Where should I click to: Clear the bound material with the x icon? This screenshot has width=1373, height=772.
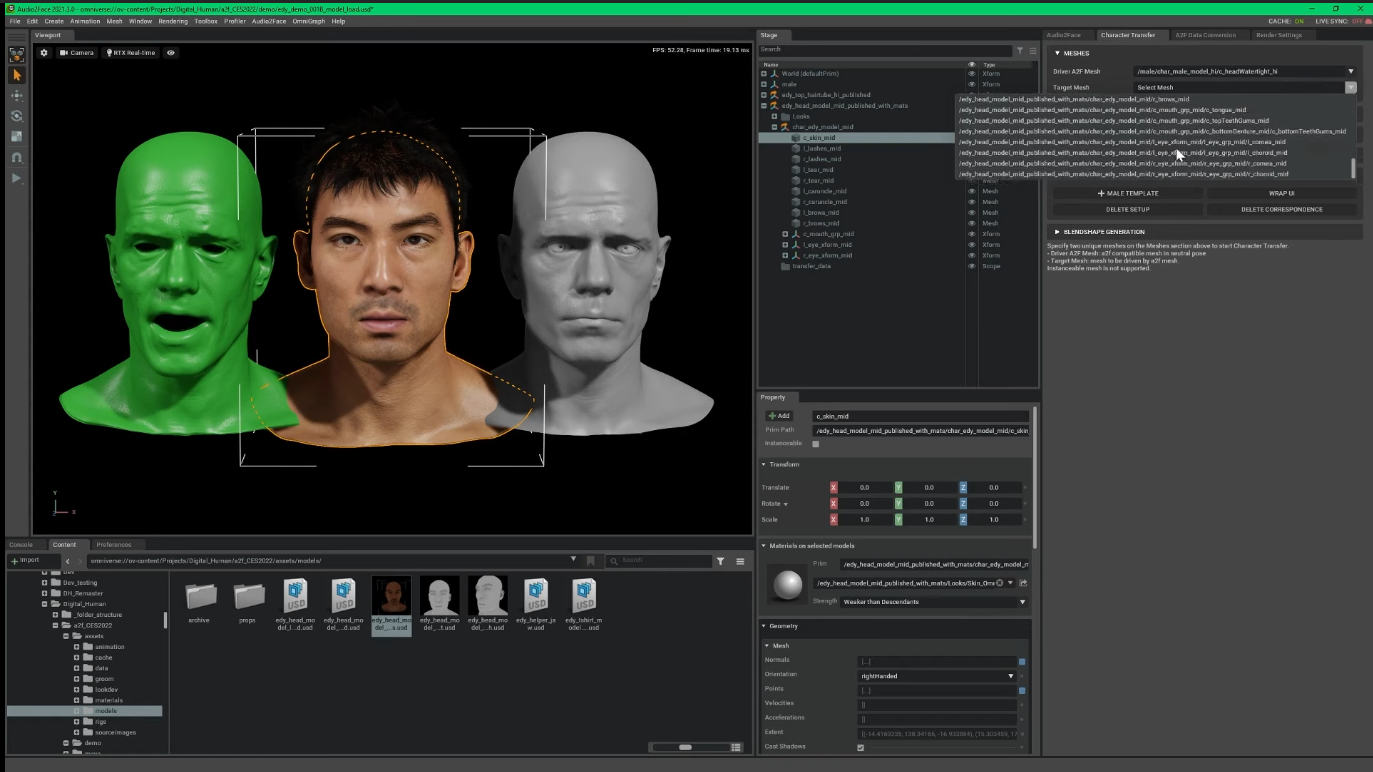coord(999,583)
